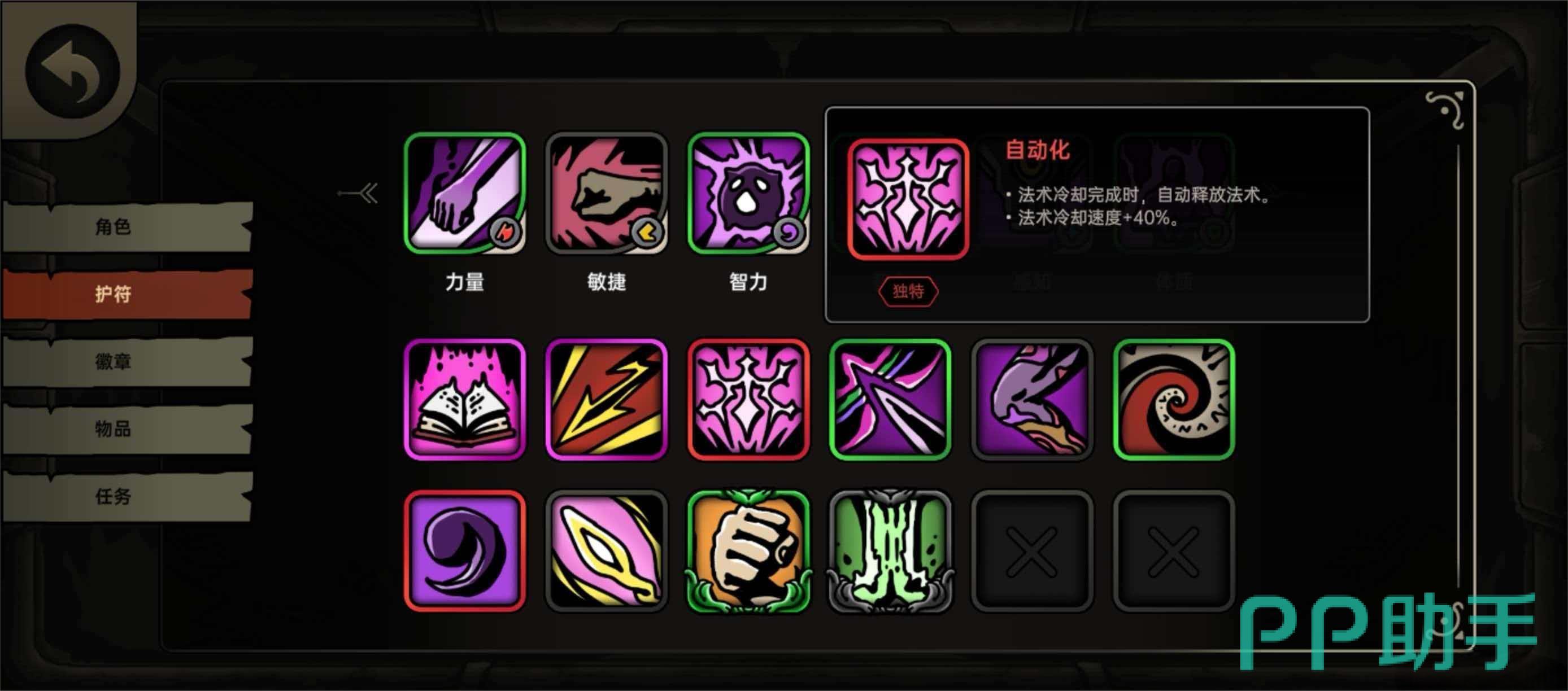Choose the red lightning bolt amulet
This screenshot has width=1568, height=691.
point(606,400)
